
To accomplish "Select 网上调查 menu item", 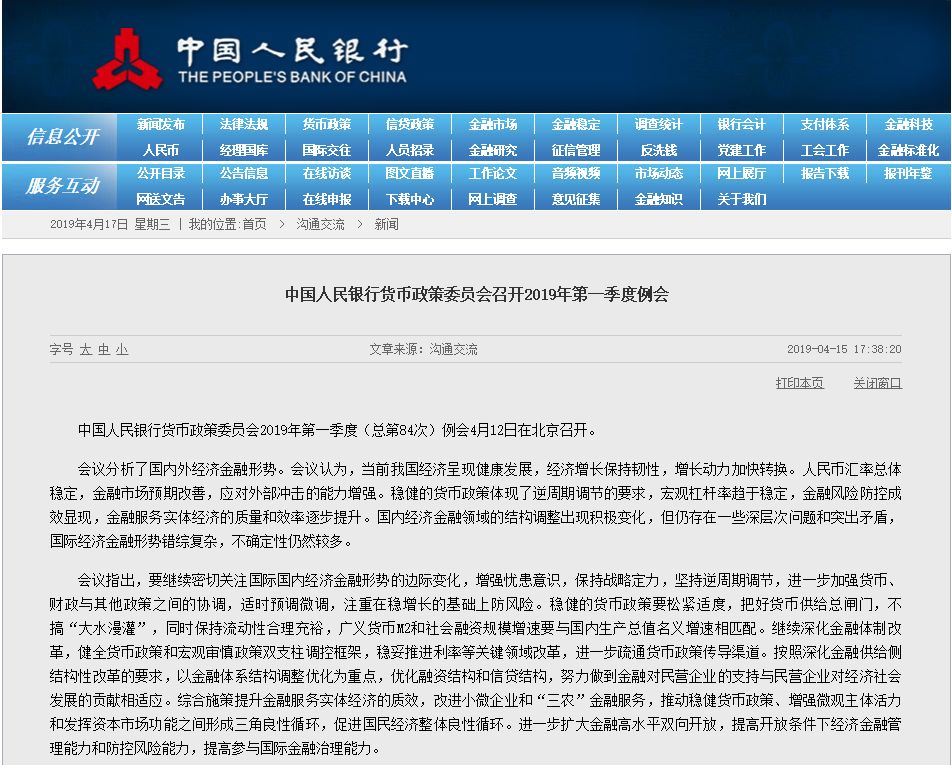I will pyautogui.click(x=493, y=199).
